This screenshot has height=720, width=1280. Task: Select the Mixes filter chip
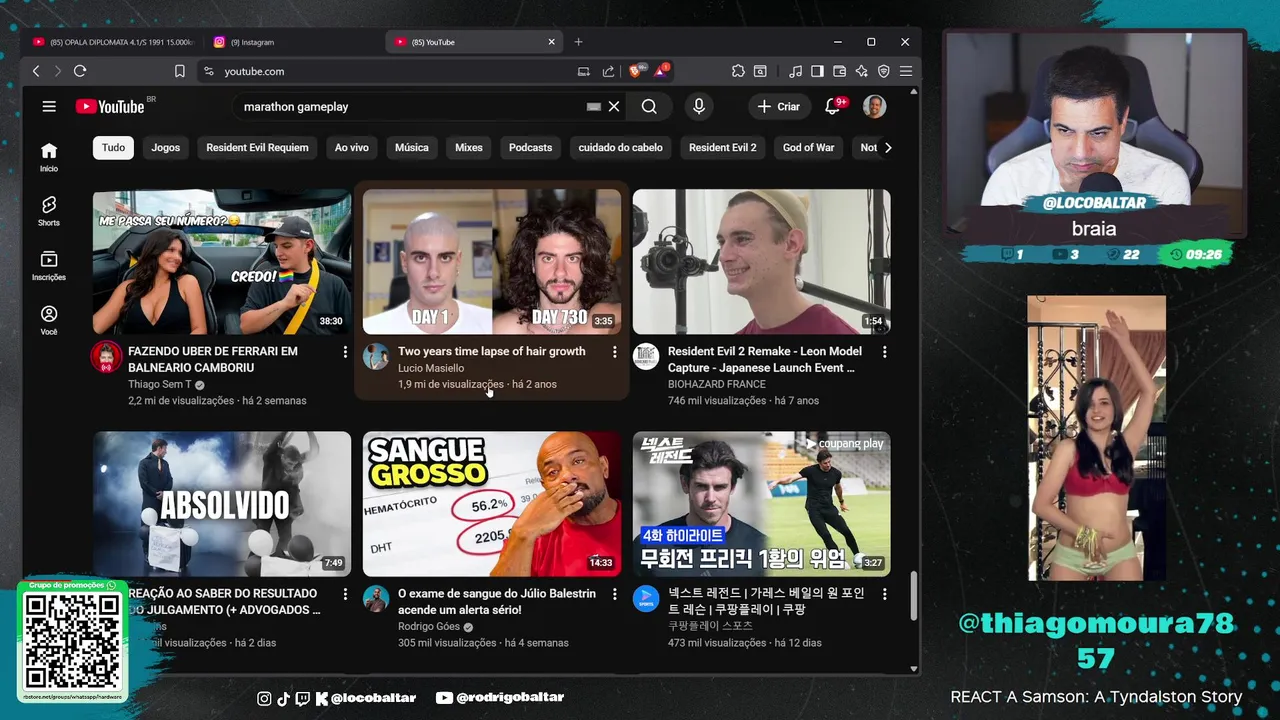coord(469,148)
